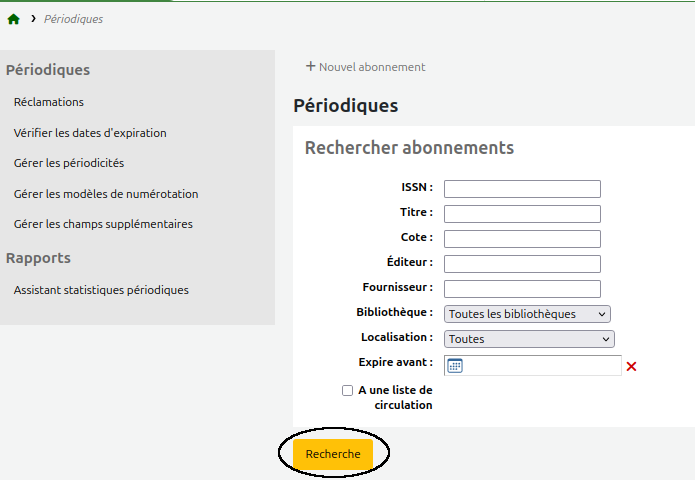This screenshot has width=695, height=480.
Task: Toggle 'A une liste de circulation' checkbox
Action: [347, 391]
